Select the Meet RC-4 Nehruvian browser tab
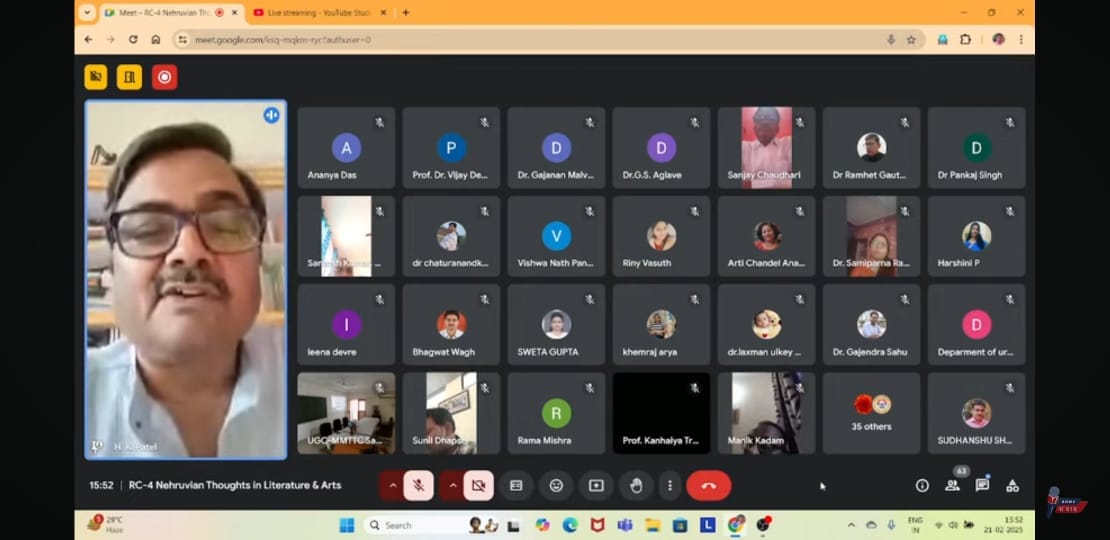This screenshot has width=1110, height=540. pyautogui.click(x=160, y=12)
